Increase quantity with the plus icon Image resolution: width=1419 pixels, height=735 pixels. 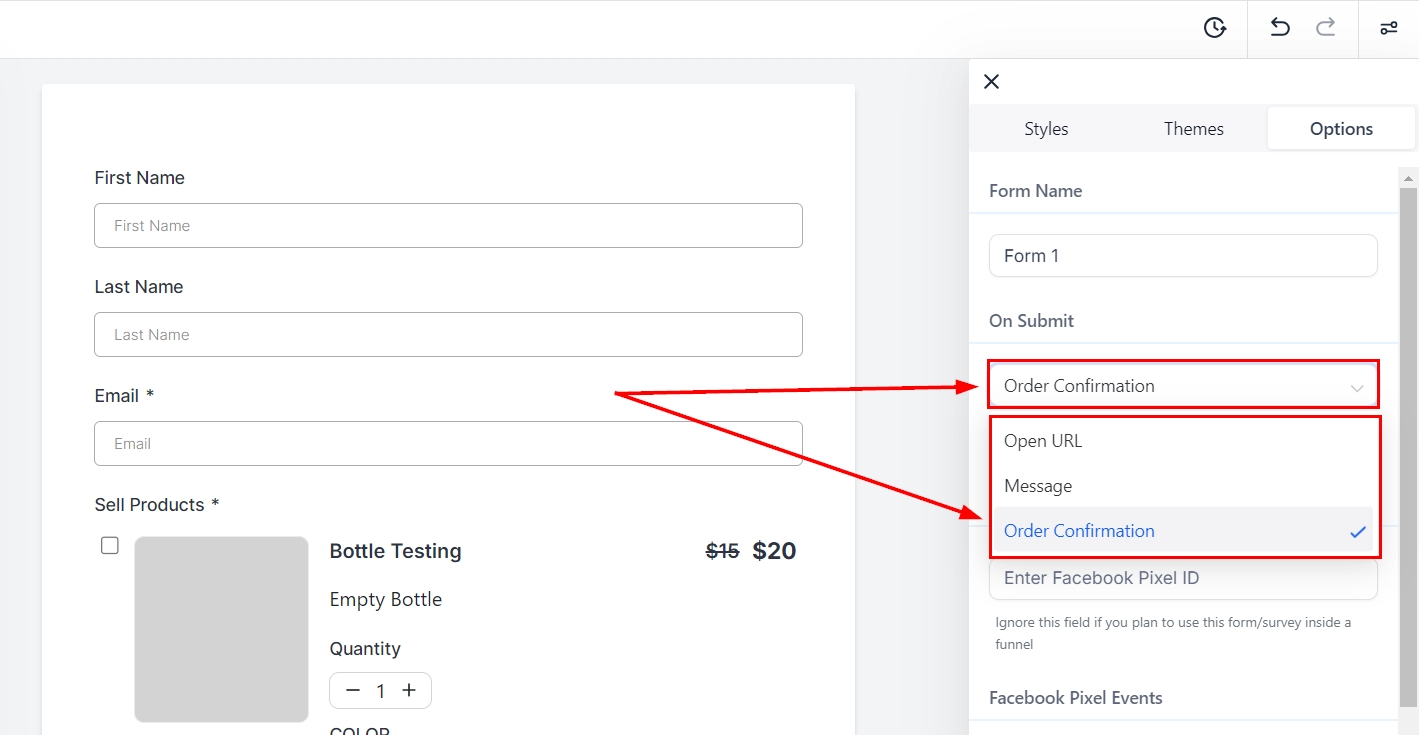click(409, 691)
